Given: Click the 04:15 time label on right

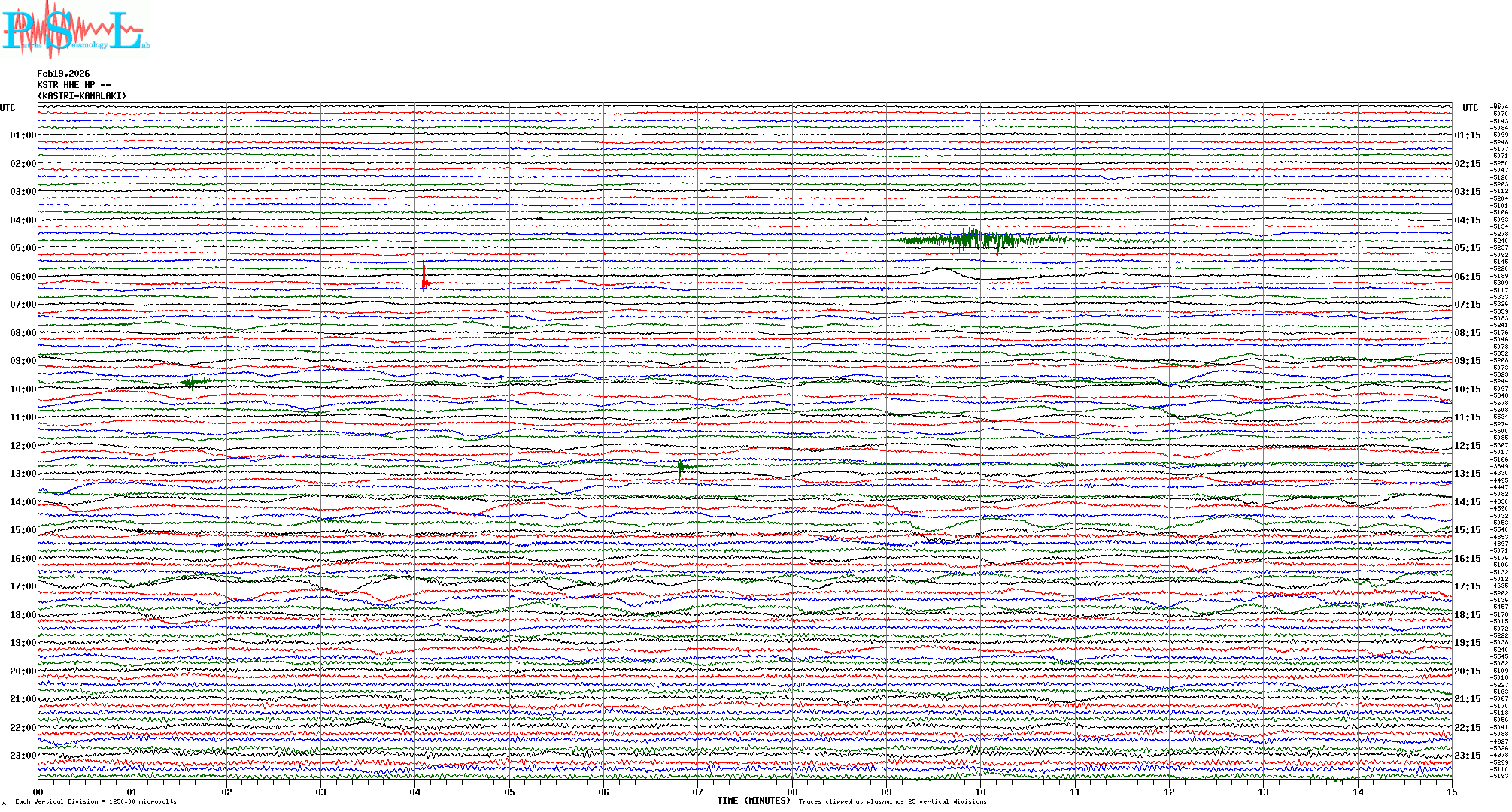Looking at the screenshot, I should [1467, 220].
